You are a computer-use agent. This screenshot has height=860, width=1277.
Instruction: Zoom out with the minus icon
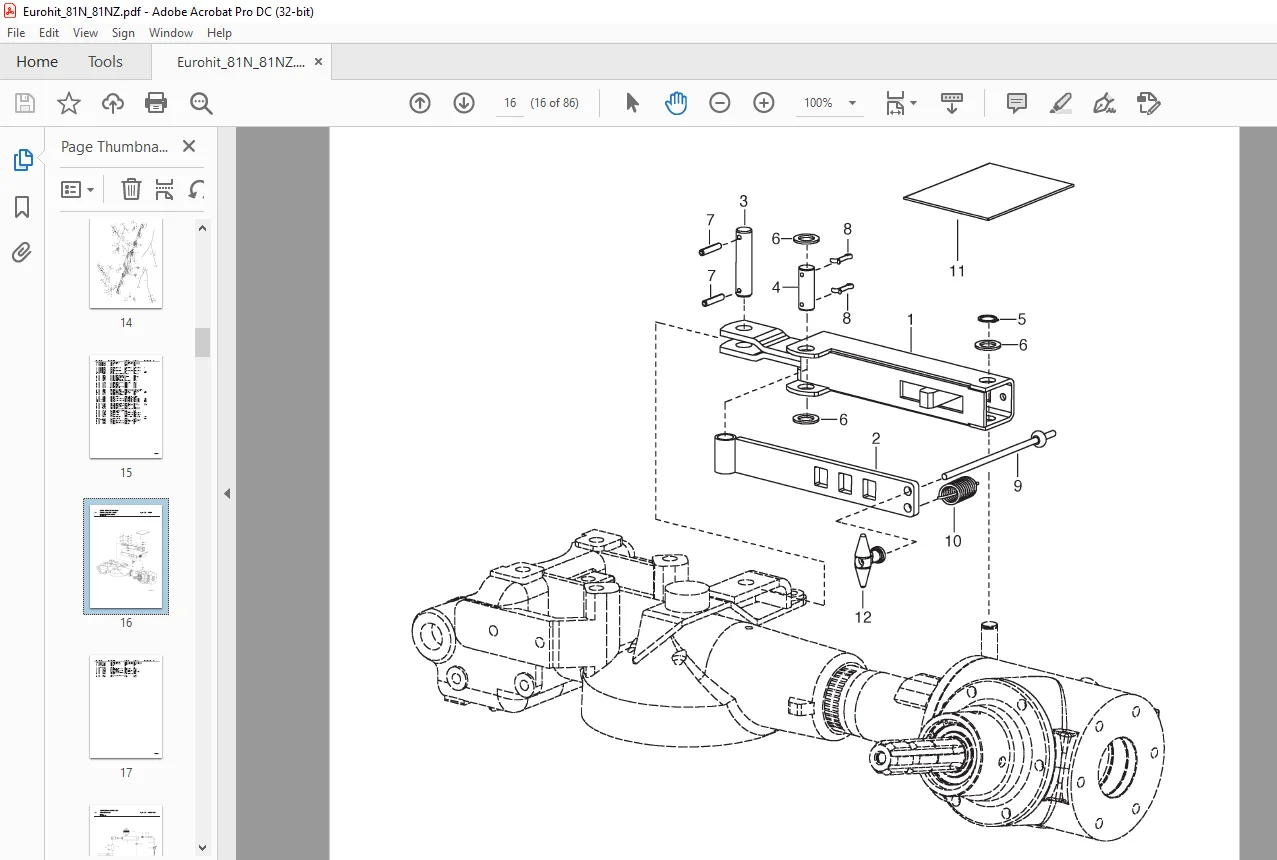click(x=720, y=103)
